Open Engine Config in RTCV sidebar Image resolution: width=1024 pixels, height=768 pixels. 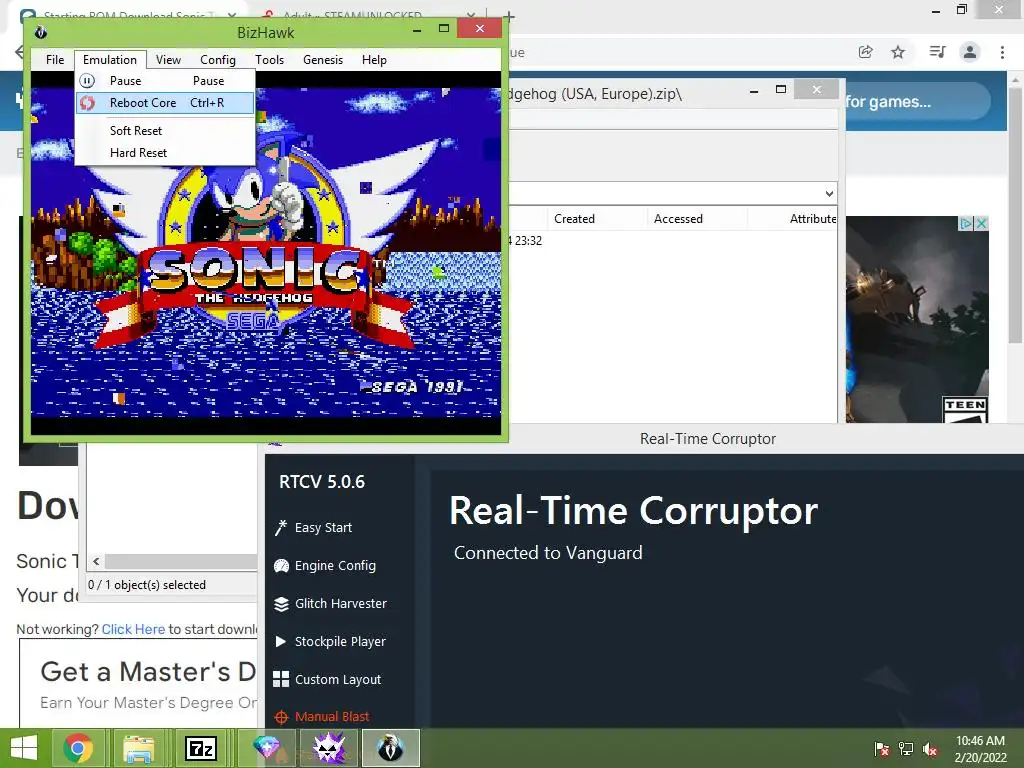(x=325, y=566)
